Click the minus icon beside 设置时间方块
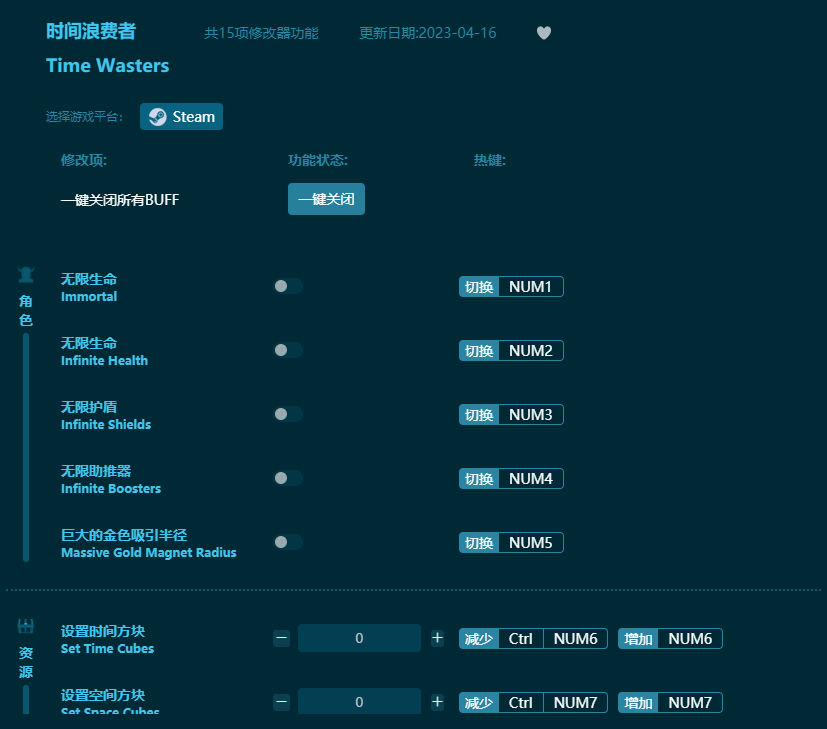Viewport: 827px width, 729px height. pyautogui.click(x=281, y=638)
